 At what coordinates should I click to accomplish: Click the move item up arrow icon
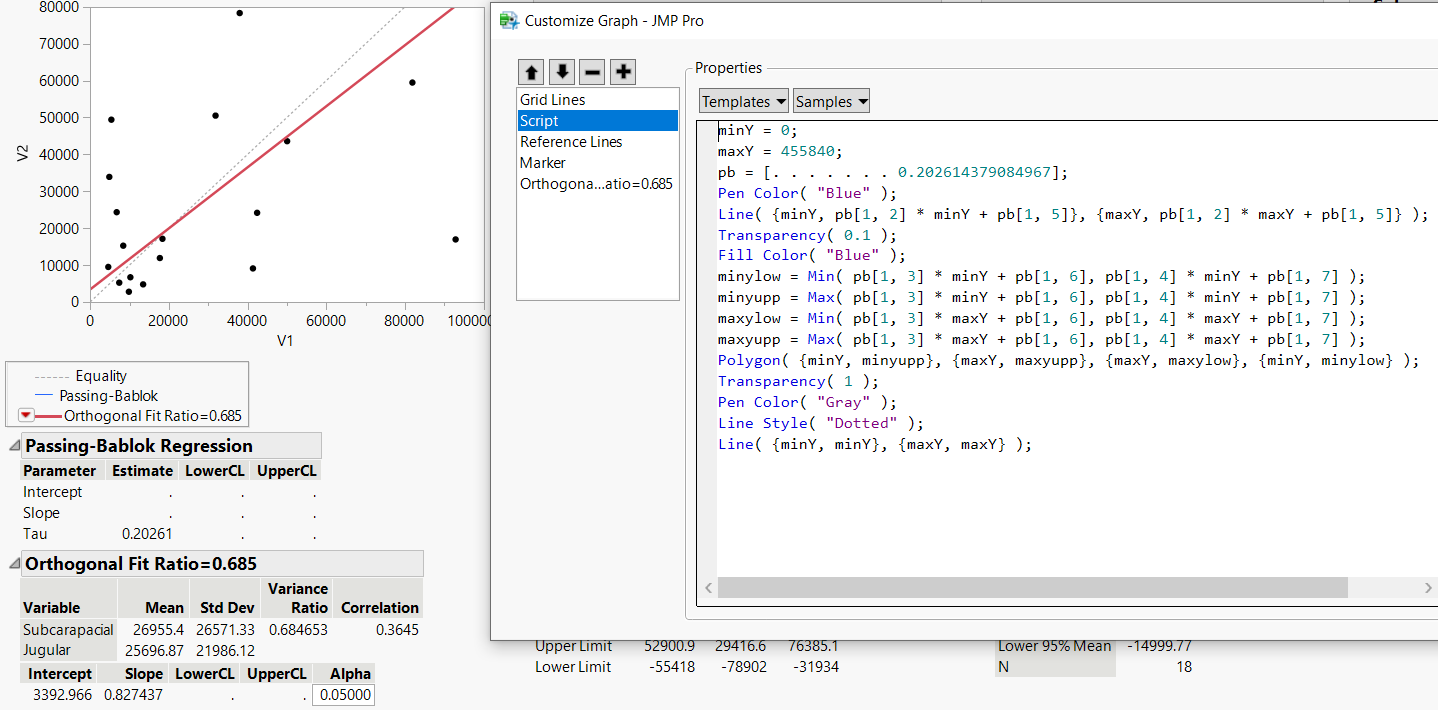coord(531,71)
